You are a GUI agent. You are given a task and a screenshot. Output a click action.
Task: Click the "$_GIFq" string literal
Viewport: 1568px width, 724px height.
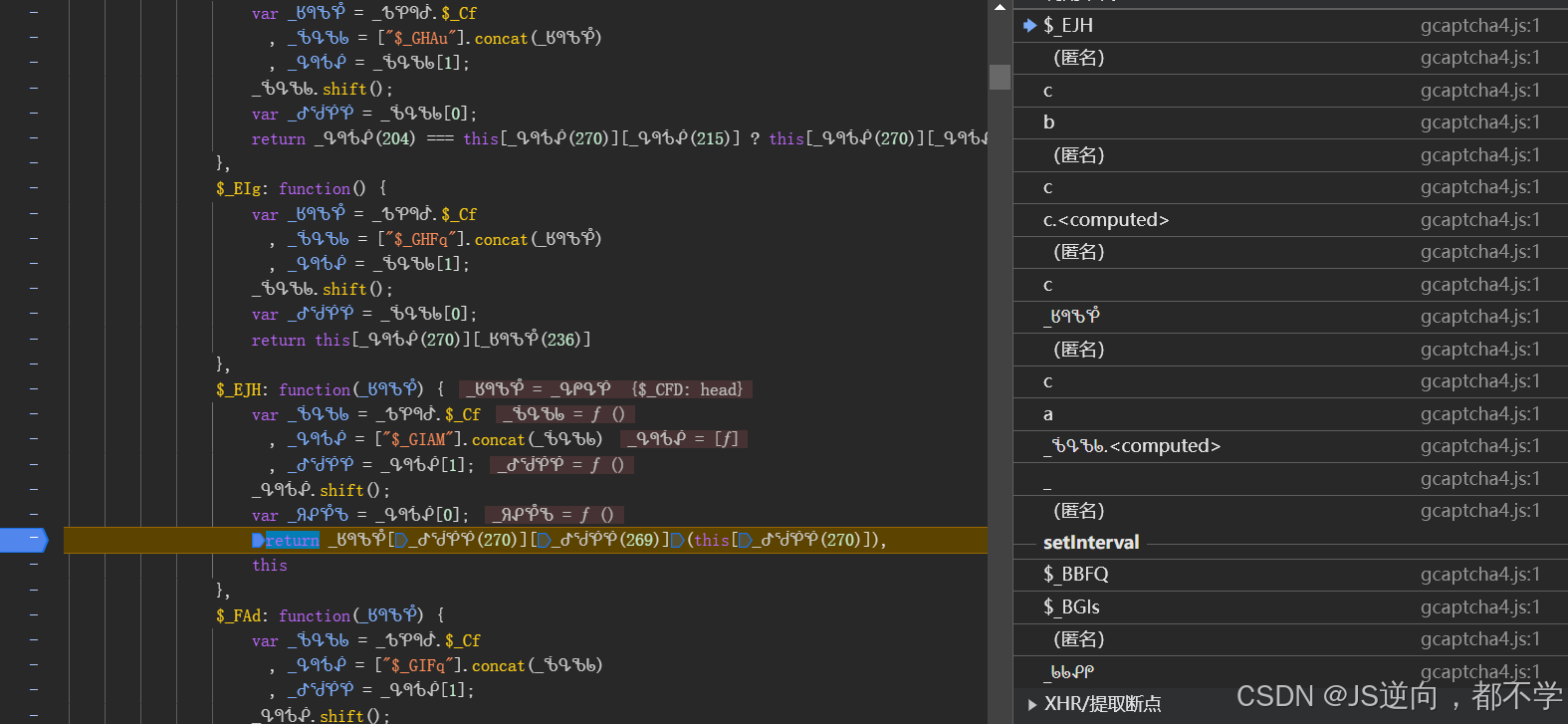coord(417,665)
